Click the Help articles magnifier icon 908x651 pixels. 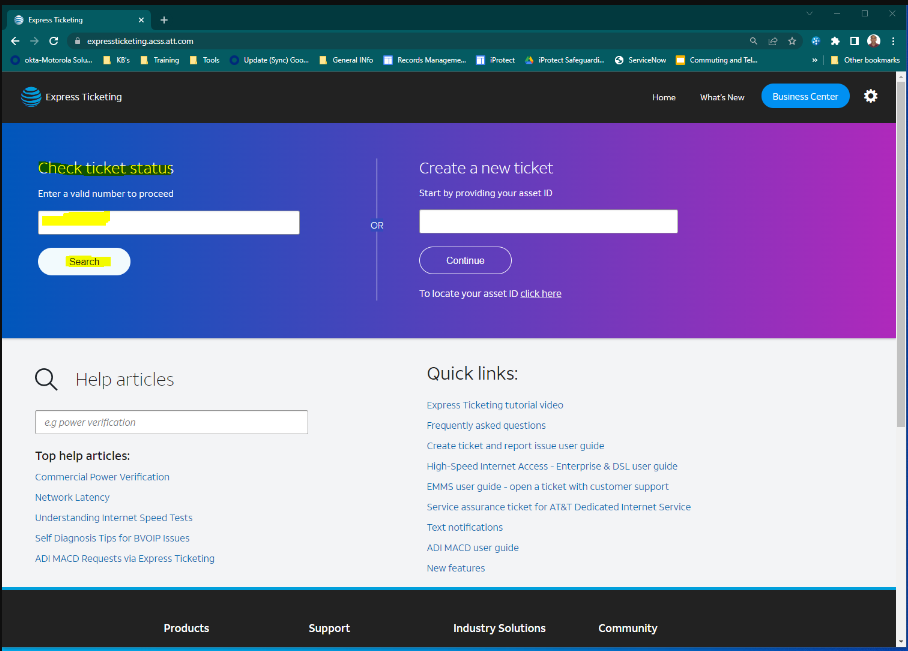(46, 379)
